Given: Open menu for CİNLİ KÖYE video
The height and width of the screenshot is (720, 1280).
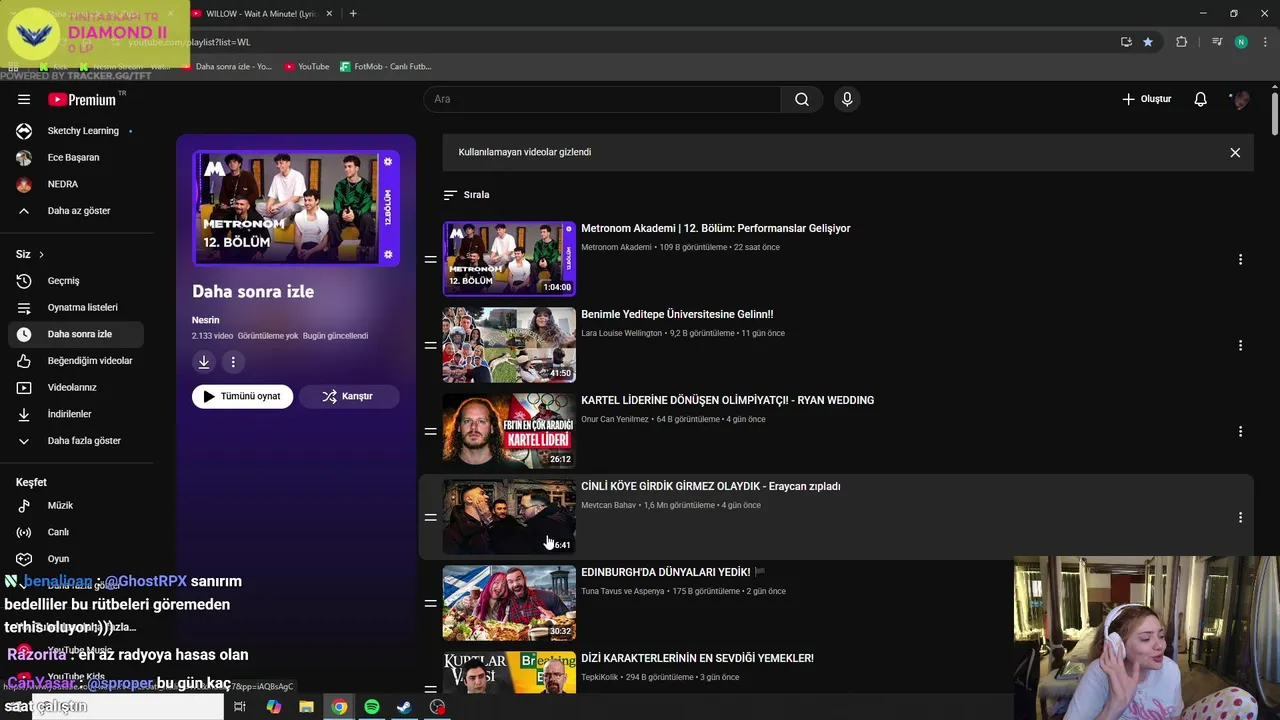Looking at the screenshot, I should 1240,517.
